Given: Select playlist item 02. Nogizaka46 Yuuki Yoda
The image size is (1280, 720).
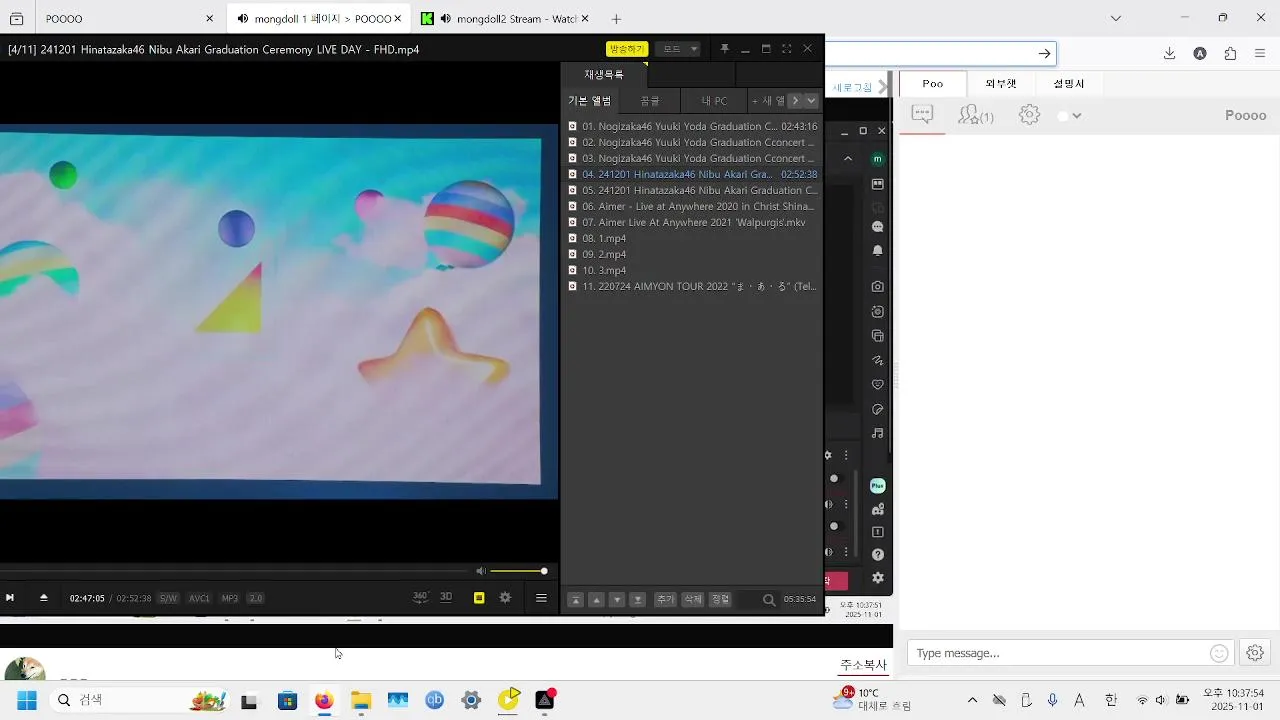Looking at the screenshot, I should 692,143.
